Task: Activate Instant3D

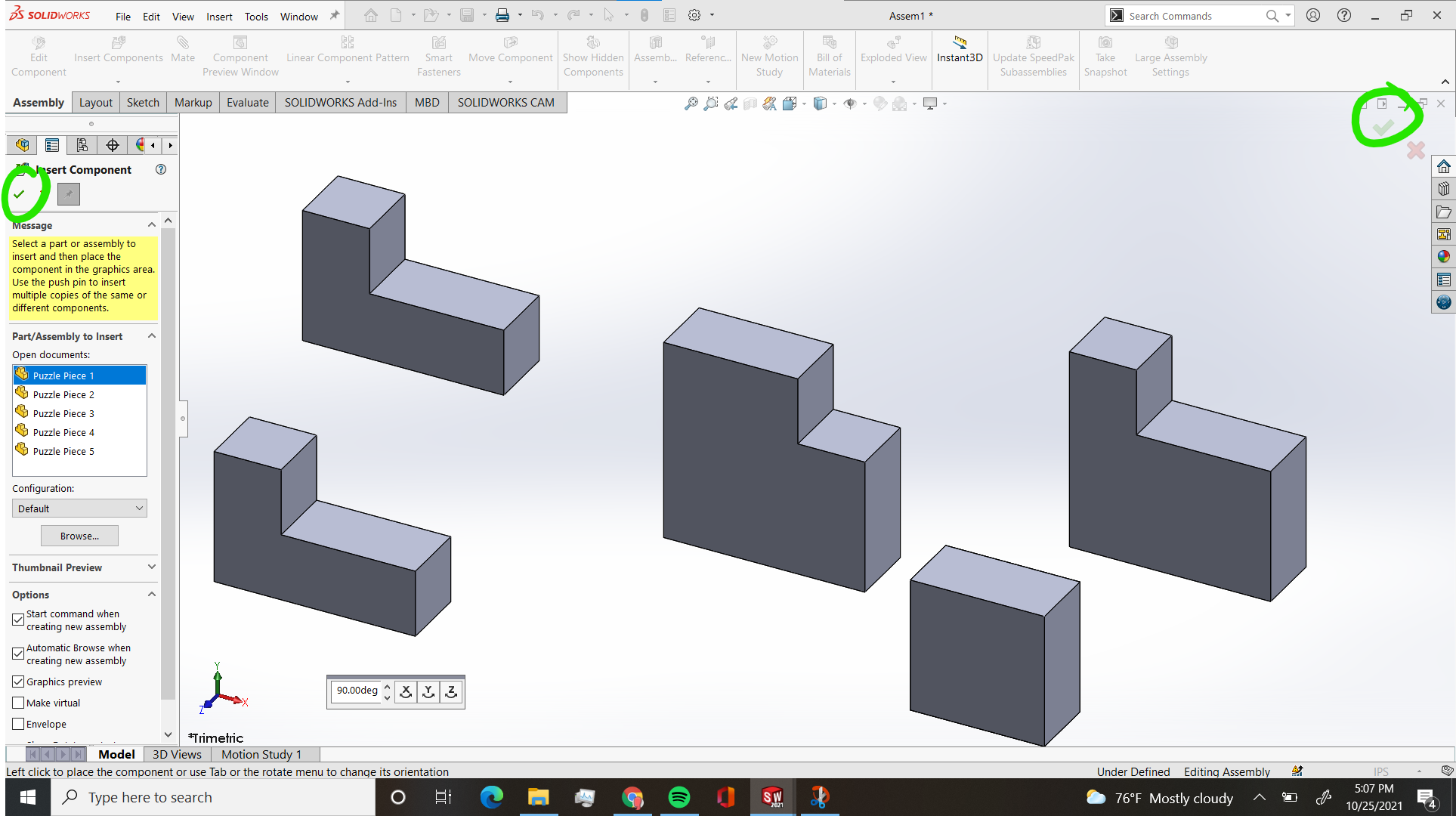Action: tap(959, 51)
